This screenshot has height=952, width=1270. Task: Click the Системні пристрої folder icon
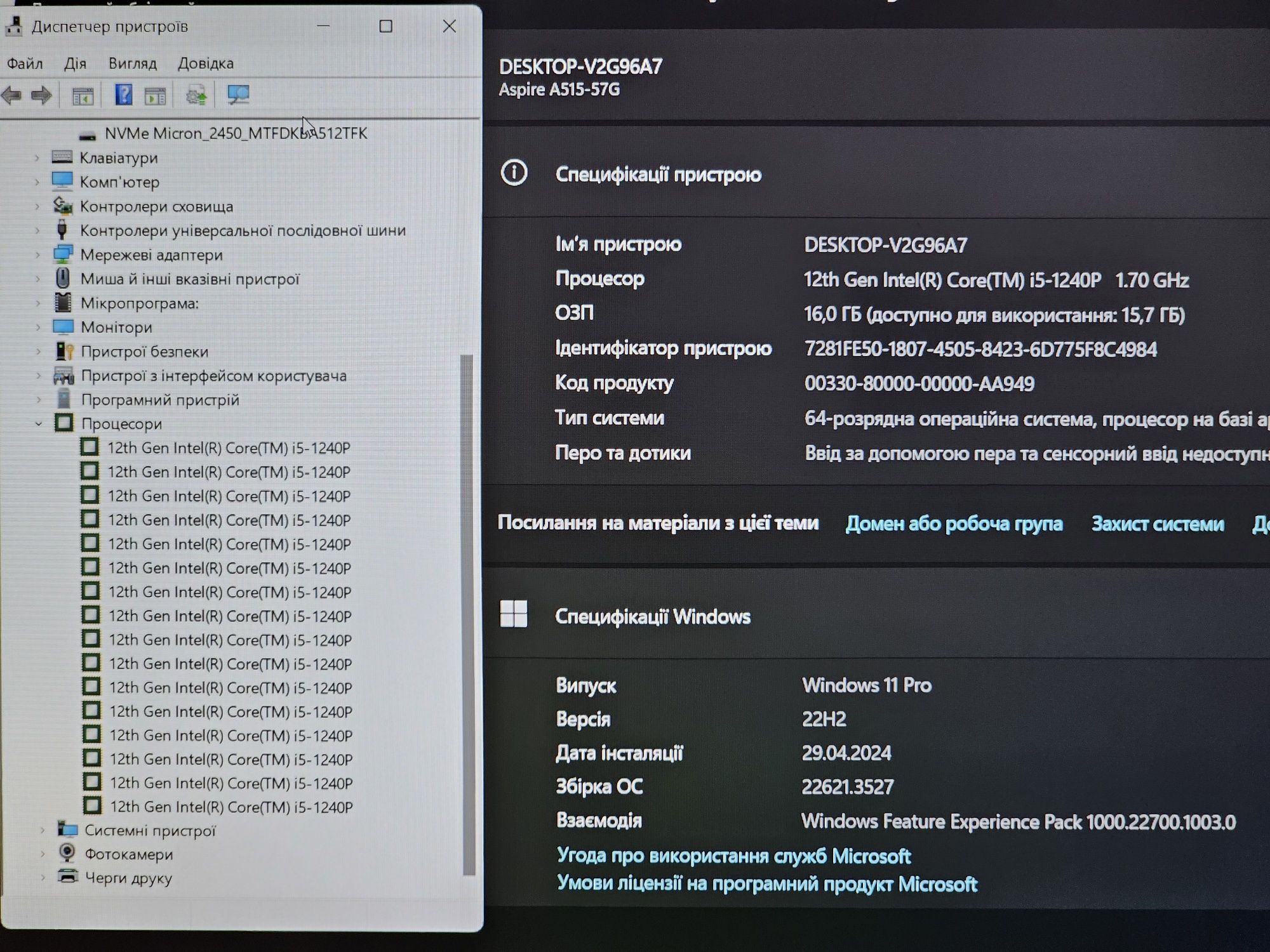67,829
